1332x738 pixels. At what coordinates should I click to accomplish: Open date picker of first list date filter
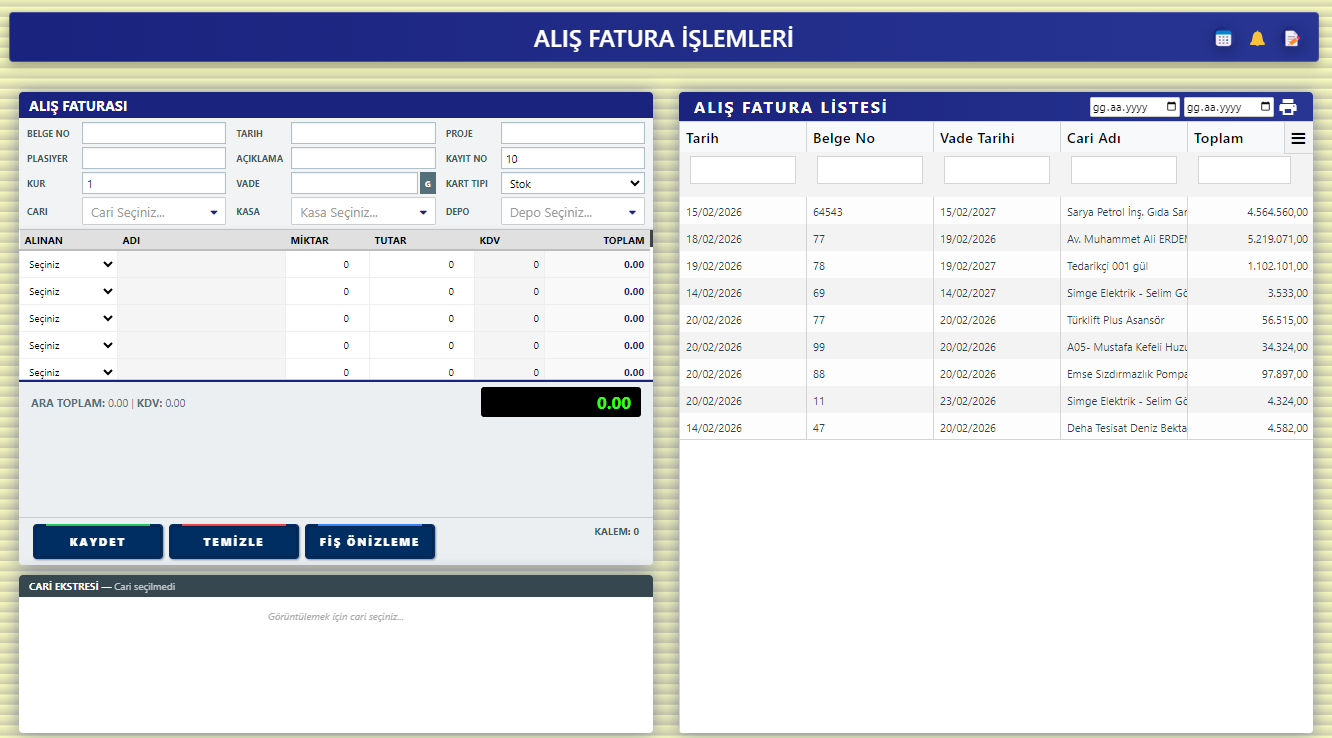tap(1170, 107)
